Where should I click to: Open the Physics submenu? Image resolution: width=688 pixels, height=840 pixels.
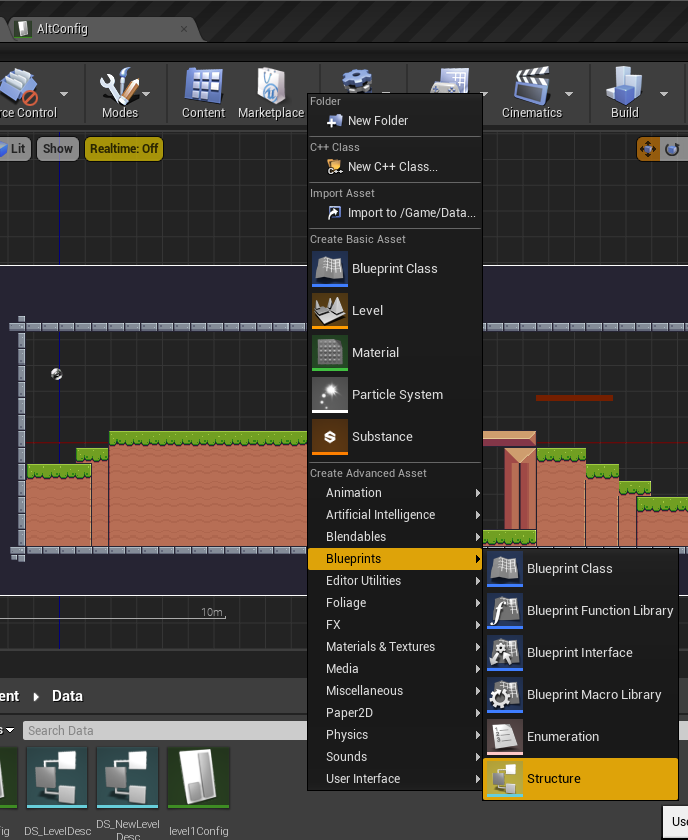click(x=395, y=734)
